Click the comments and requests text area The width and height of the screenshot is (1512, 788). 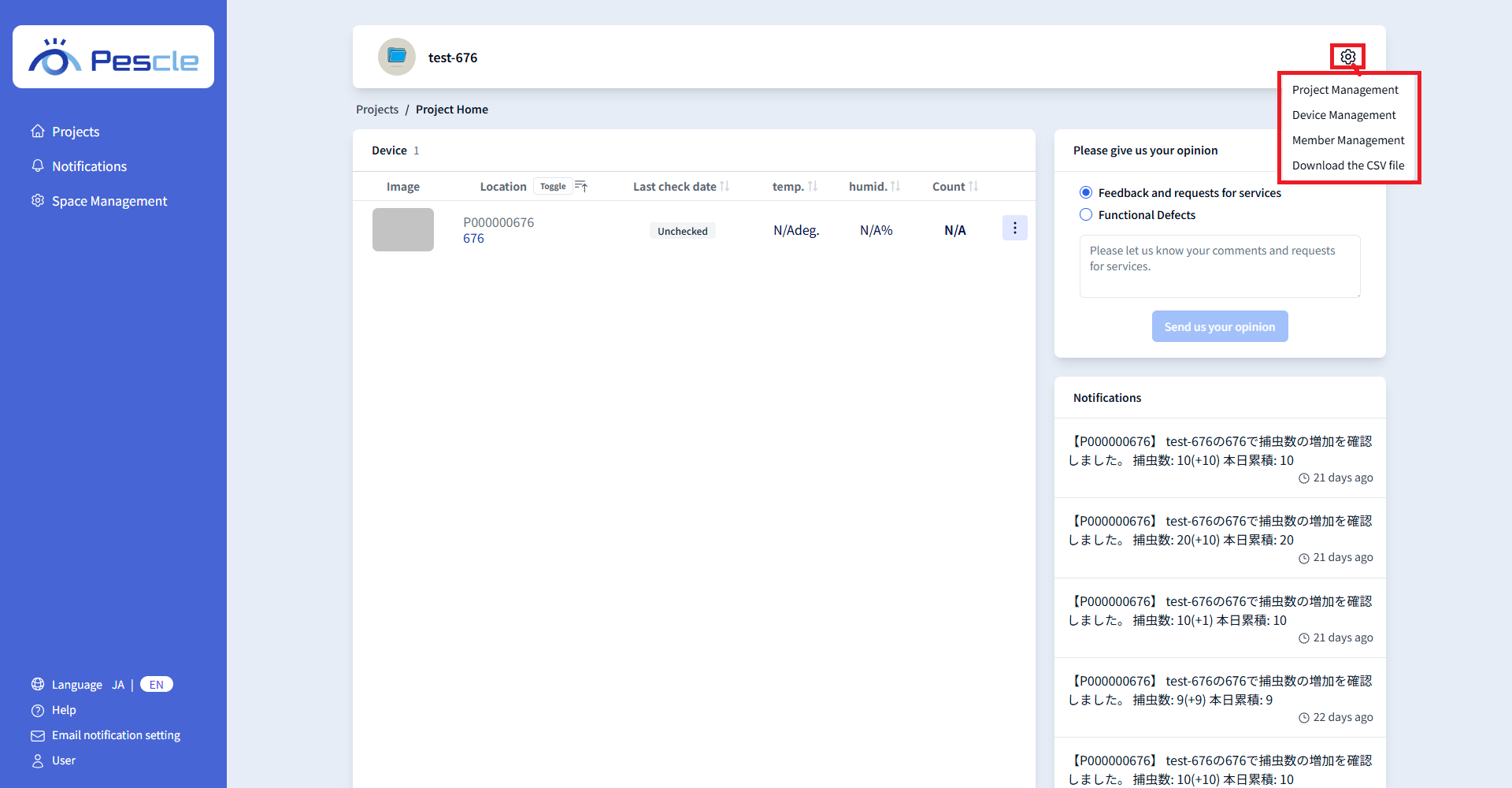click(x=1219, y=266)
